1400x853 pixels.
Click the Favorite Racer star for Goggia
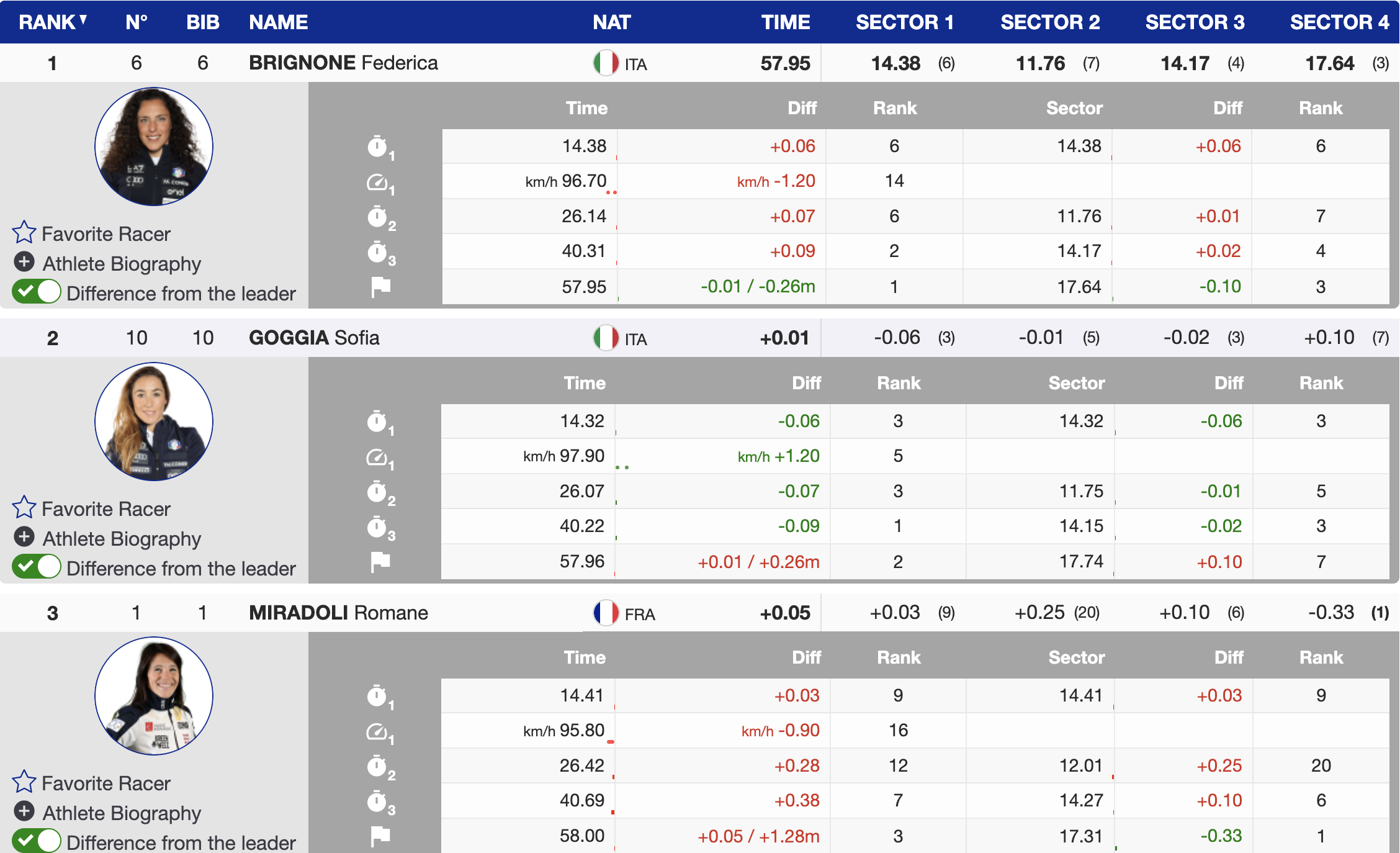pos(24,508)
